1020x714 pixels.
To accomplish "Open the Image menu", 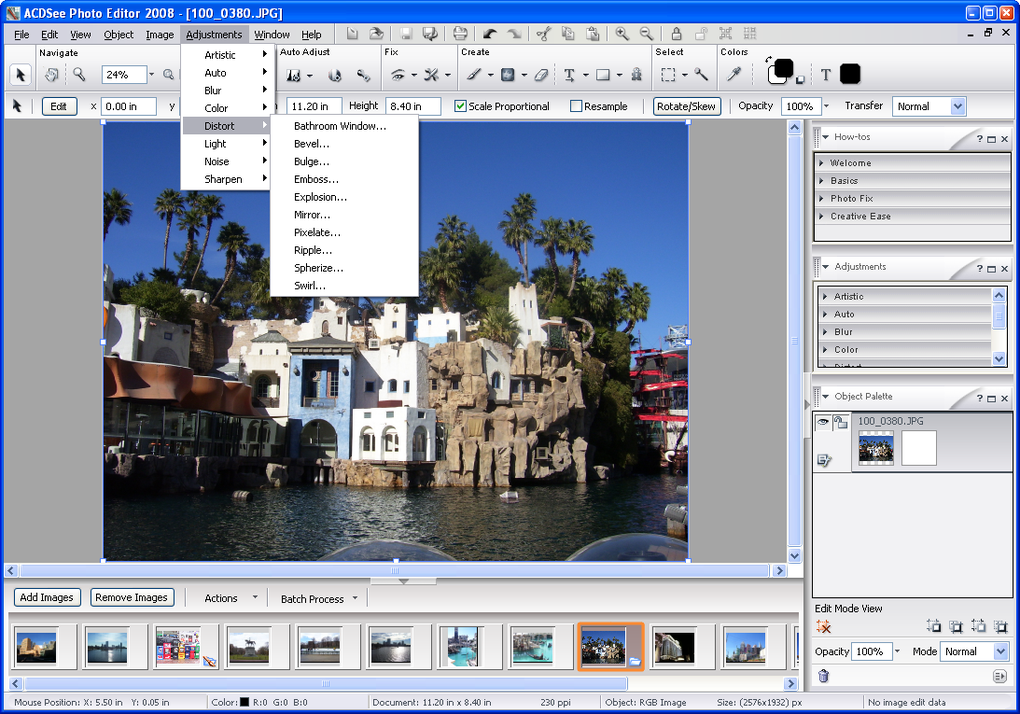I will pos(160,34).
